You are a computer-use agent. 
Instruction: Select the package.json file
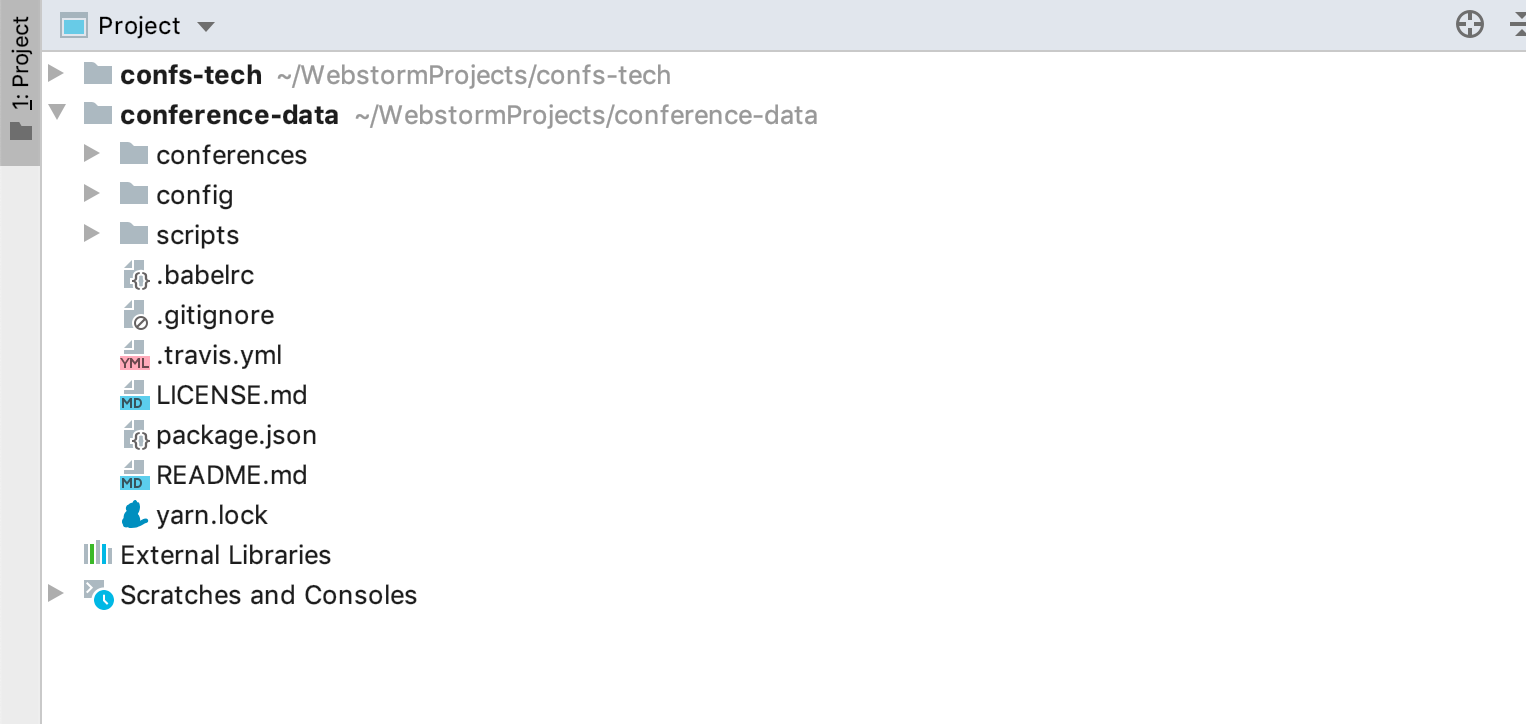click(236, 435)
